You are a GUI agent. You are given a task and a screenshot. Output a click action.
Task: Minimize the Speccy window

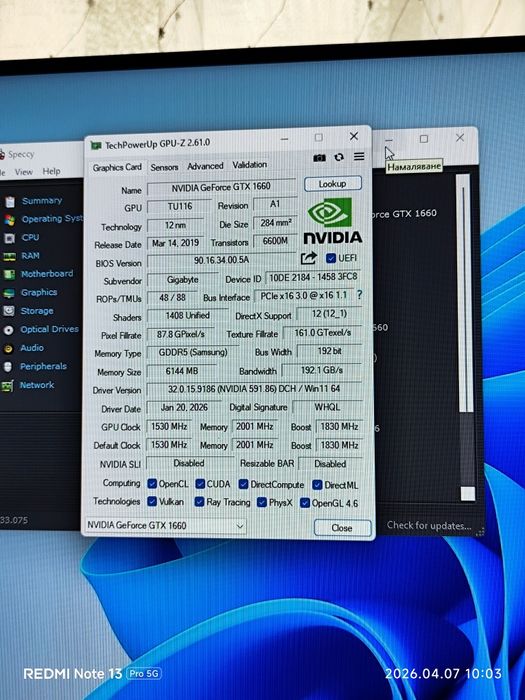point(389,140)
